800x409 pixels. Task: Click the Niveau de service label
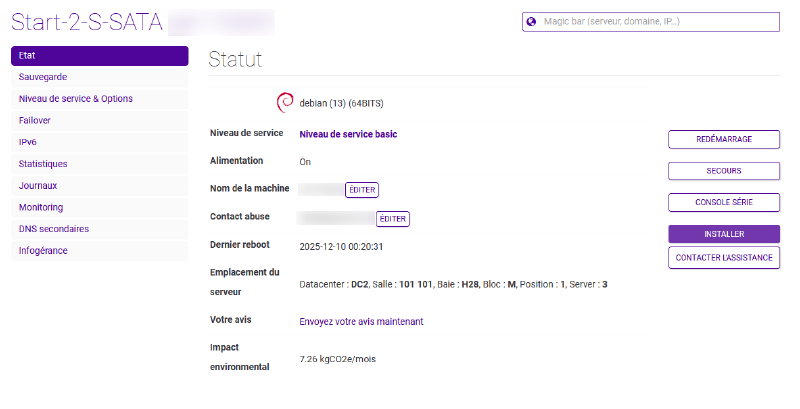(246, 133)
